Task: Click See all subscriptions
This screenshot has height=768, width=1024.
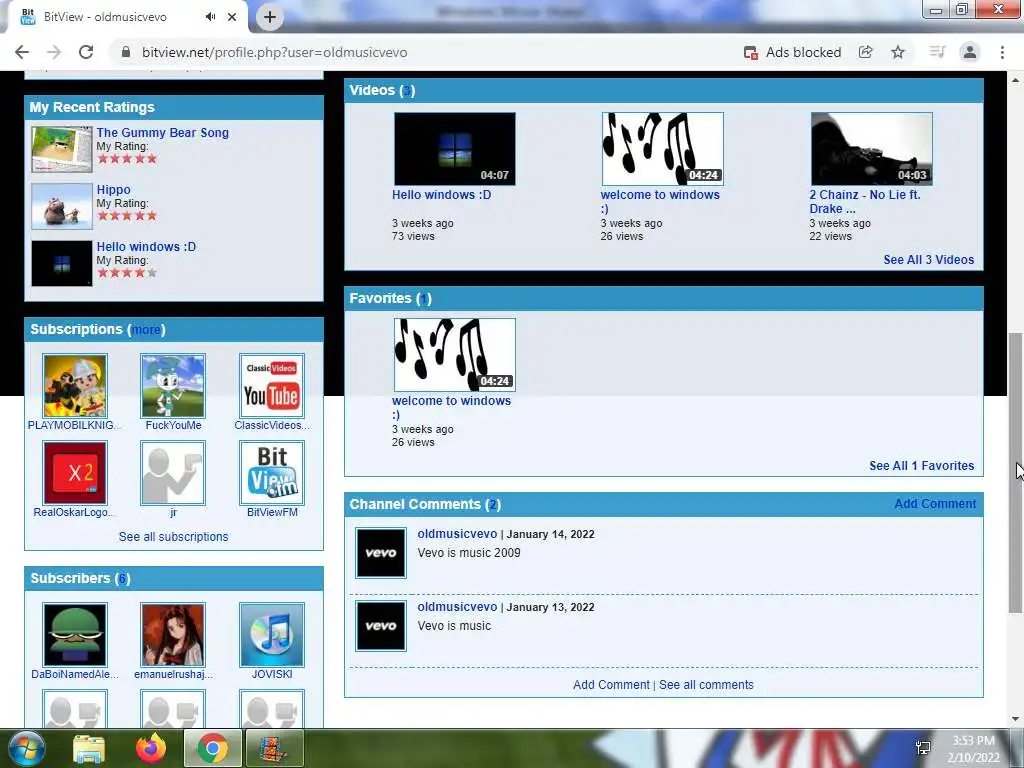Action: 174,537
